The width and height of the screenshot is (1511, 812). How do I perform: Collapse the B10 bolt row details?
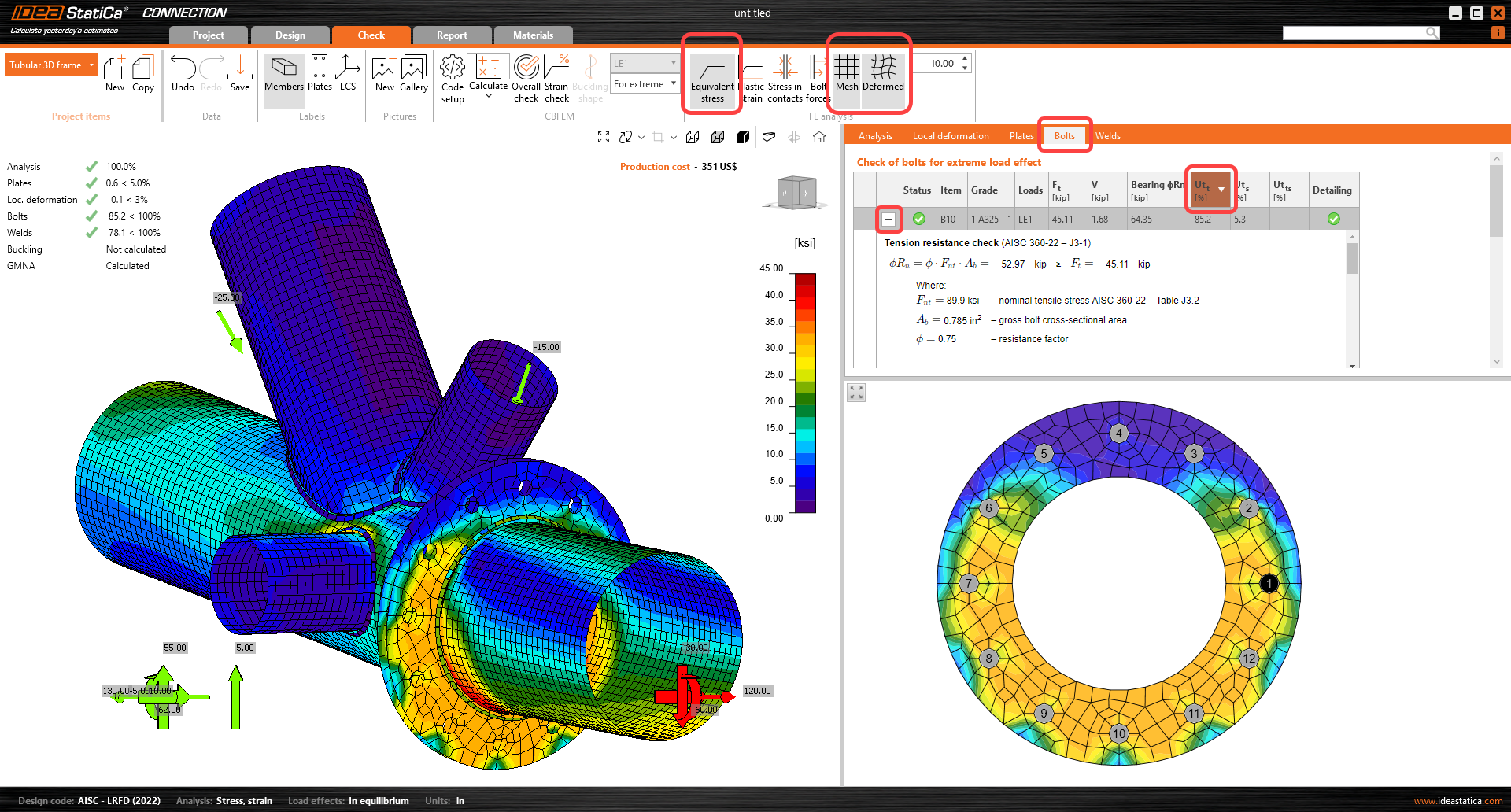tap(888, 220)
